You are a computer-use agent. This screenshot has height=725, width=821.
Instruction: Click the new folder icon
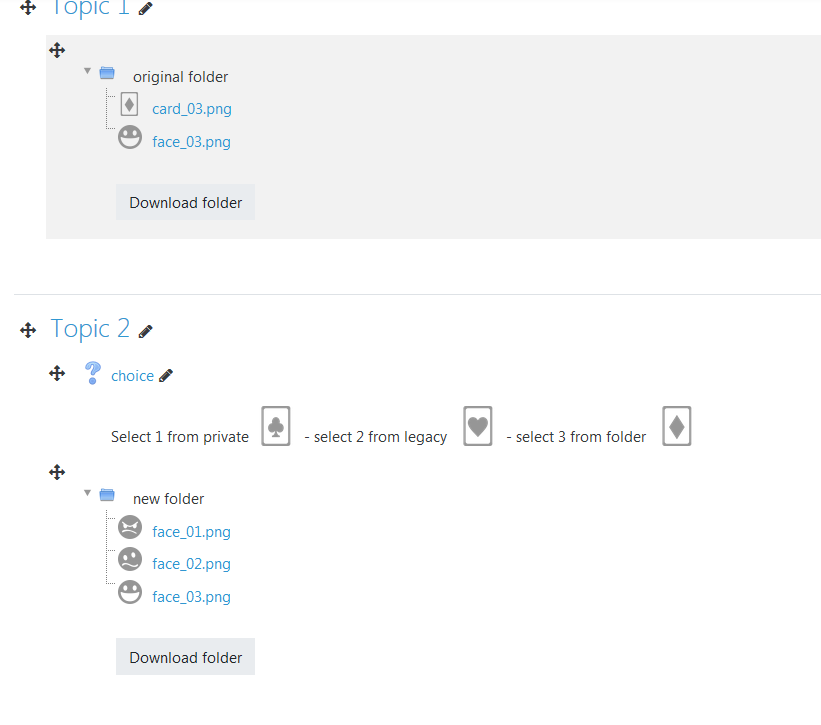[107, 495]
